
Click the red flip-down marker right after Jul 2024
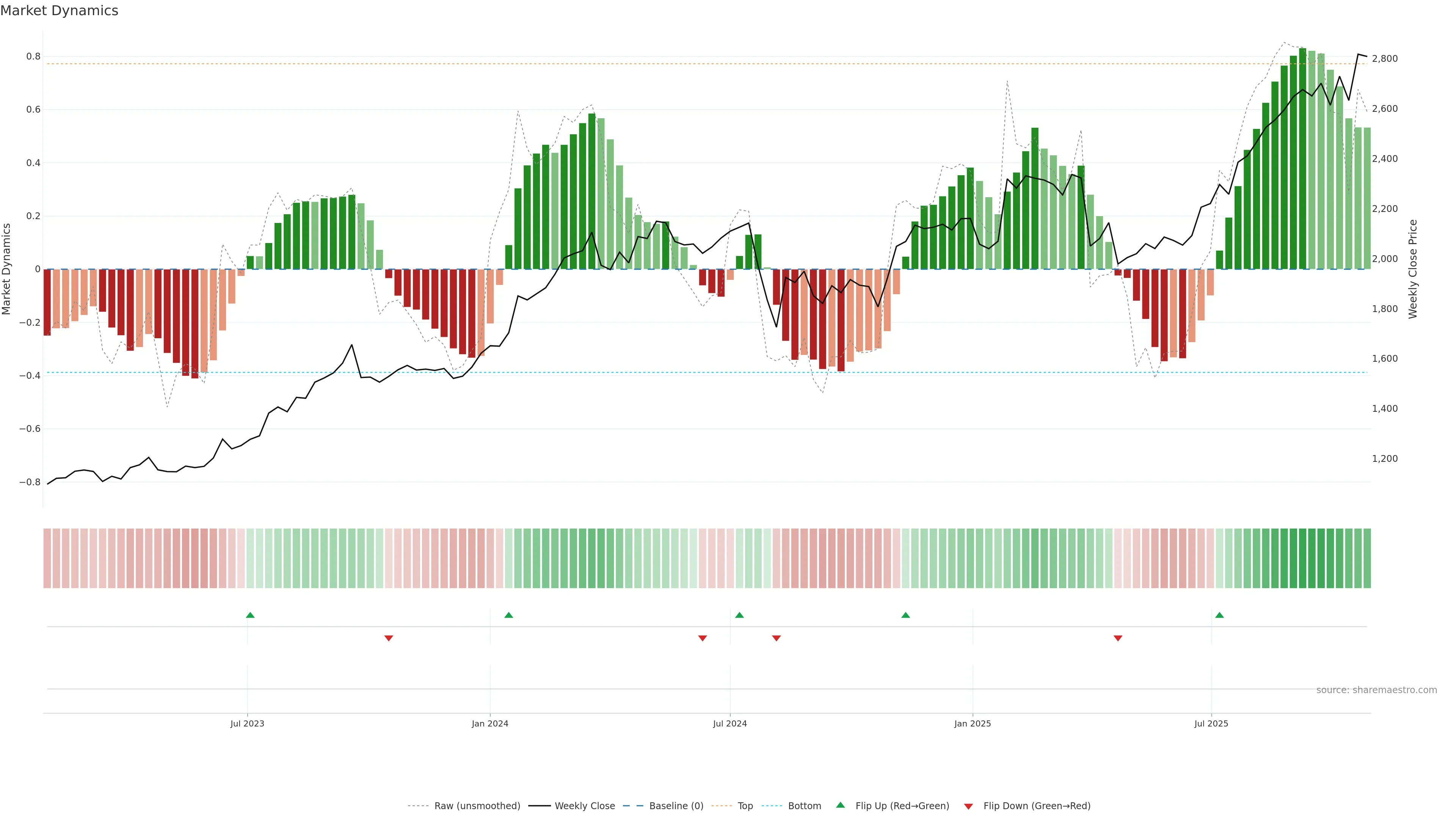776,638
